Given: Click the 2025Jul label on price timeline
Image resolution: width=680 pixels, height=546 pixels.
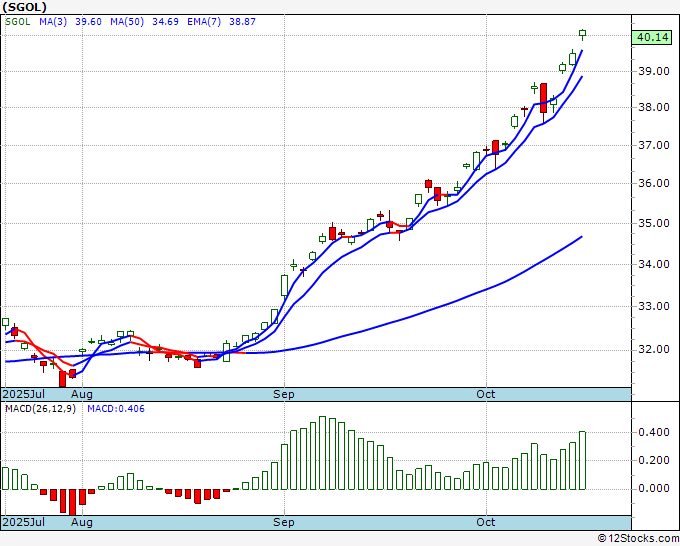Looking at the screenshot, I should coord(23,394).
